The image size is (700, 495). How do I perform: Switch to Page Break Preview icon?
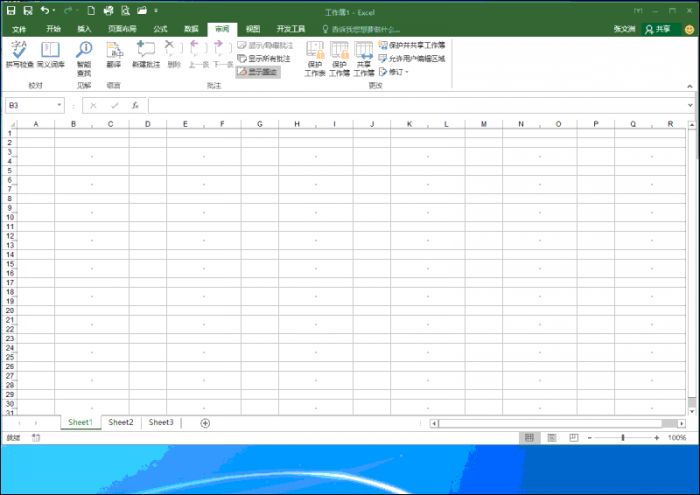click(574, 438)
